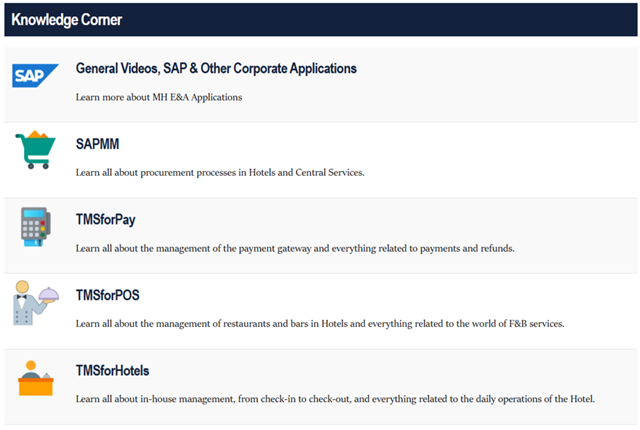Image resolution: width=640 pixels, height=430 pixels.
Task: Click the SAP logo icon
Action: tap(36, 75)
